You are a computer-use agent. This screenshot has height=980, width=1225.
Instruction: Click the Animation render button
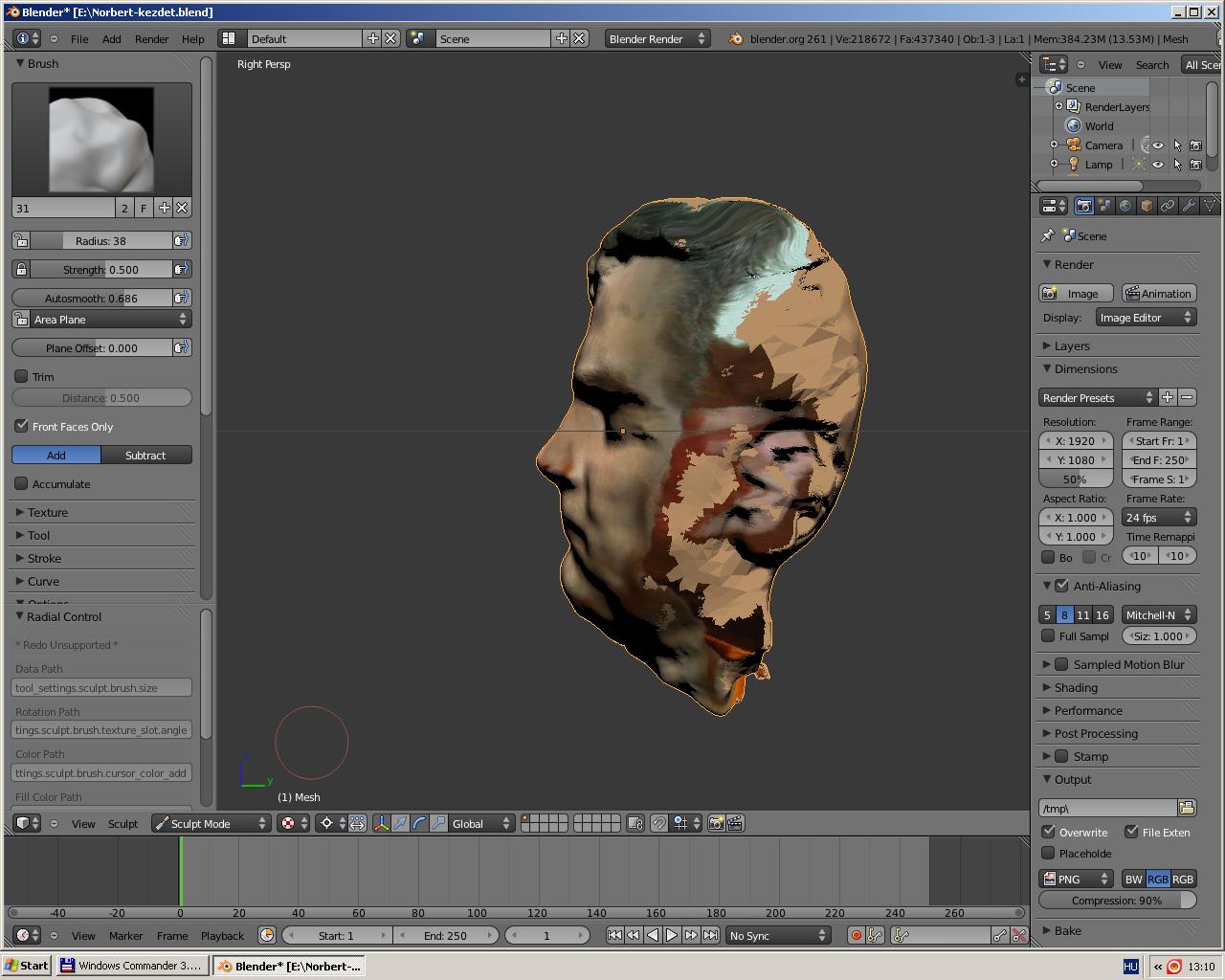[1159, 294]
